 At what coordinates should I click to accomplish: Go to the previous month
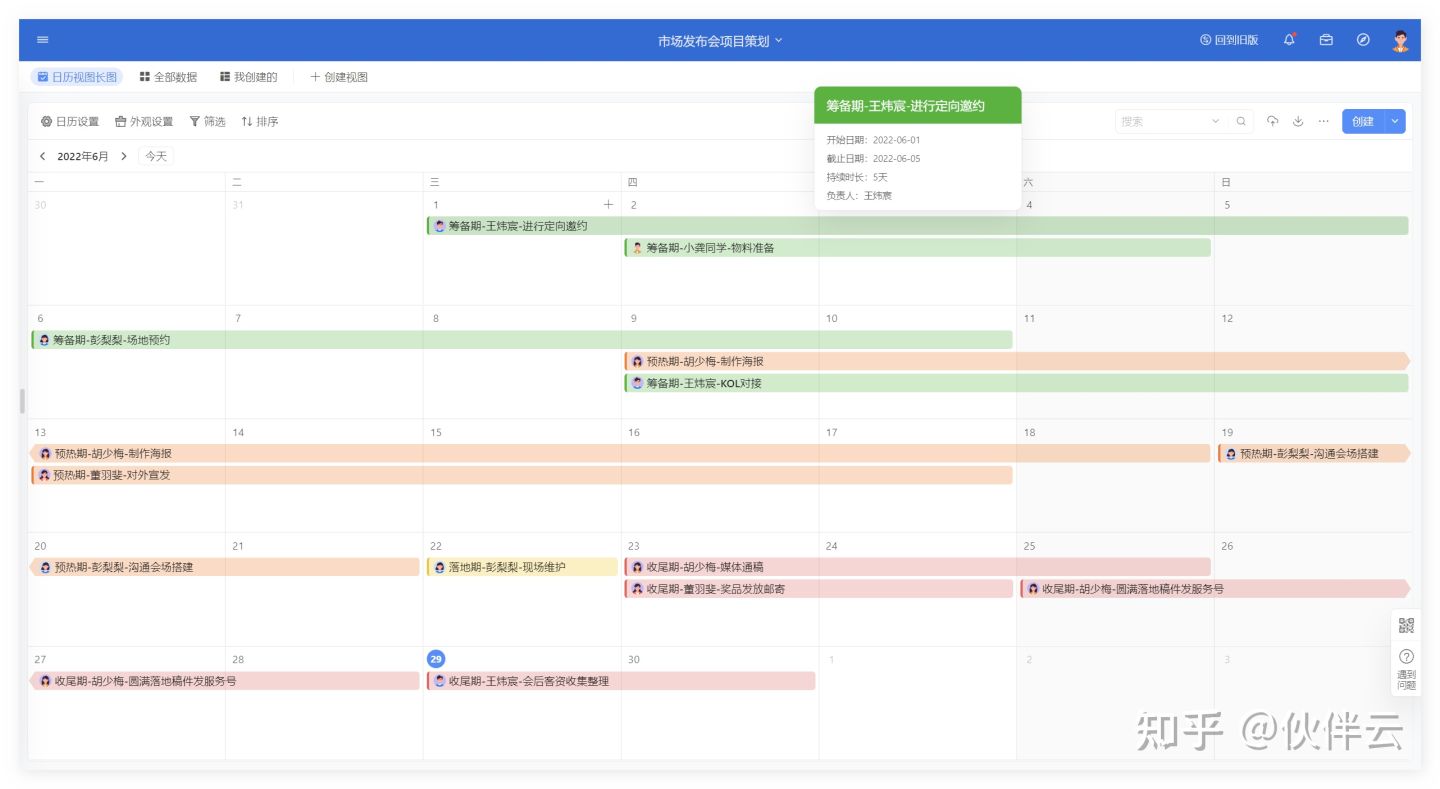(x=43, y=156)
